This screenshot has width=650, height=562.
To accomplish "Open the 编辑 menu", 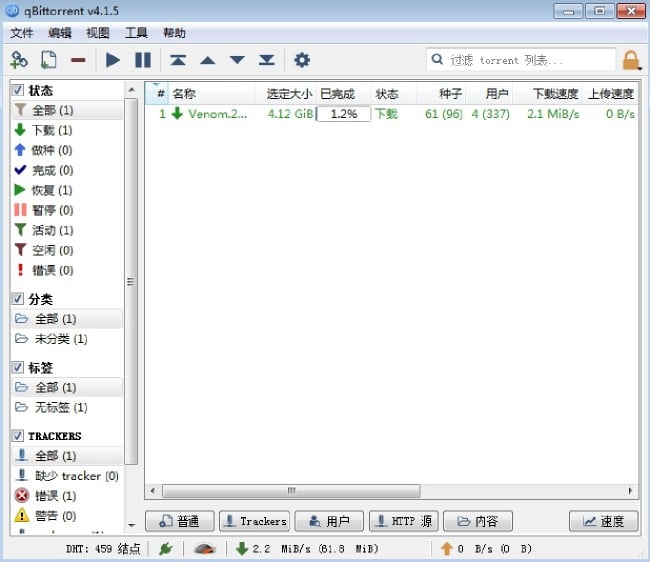I will pos(60,33).
